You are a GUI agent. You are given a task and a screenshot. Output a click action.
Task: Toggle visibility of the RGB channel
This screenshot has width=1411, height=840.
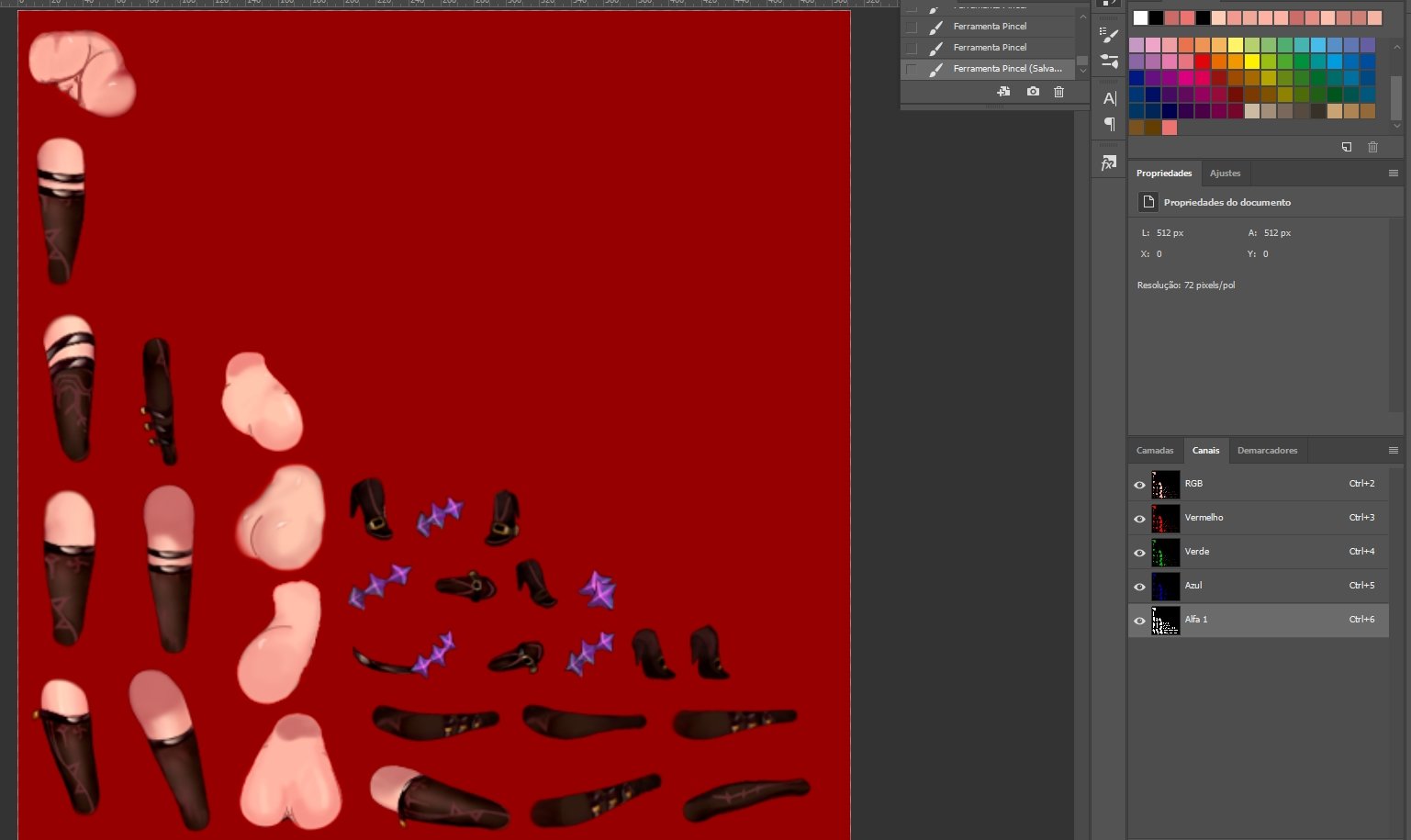click(x=1139, y=485)
